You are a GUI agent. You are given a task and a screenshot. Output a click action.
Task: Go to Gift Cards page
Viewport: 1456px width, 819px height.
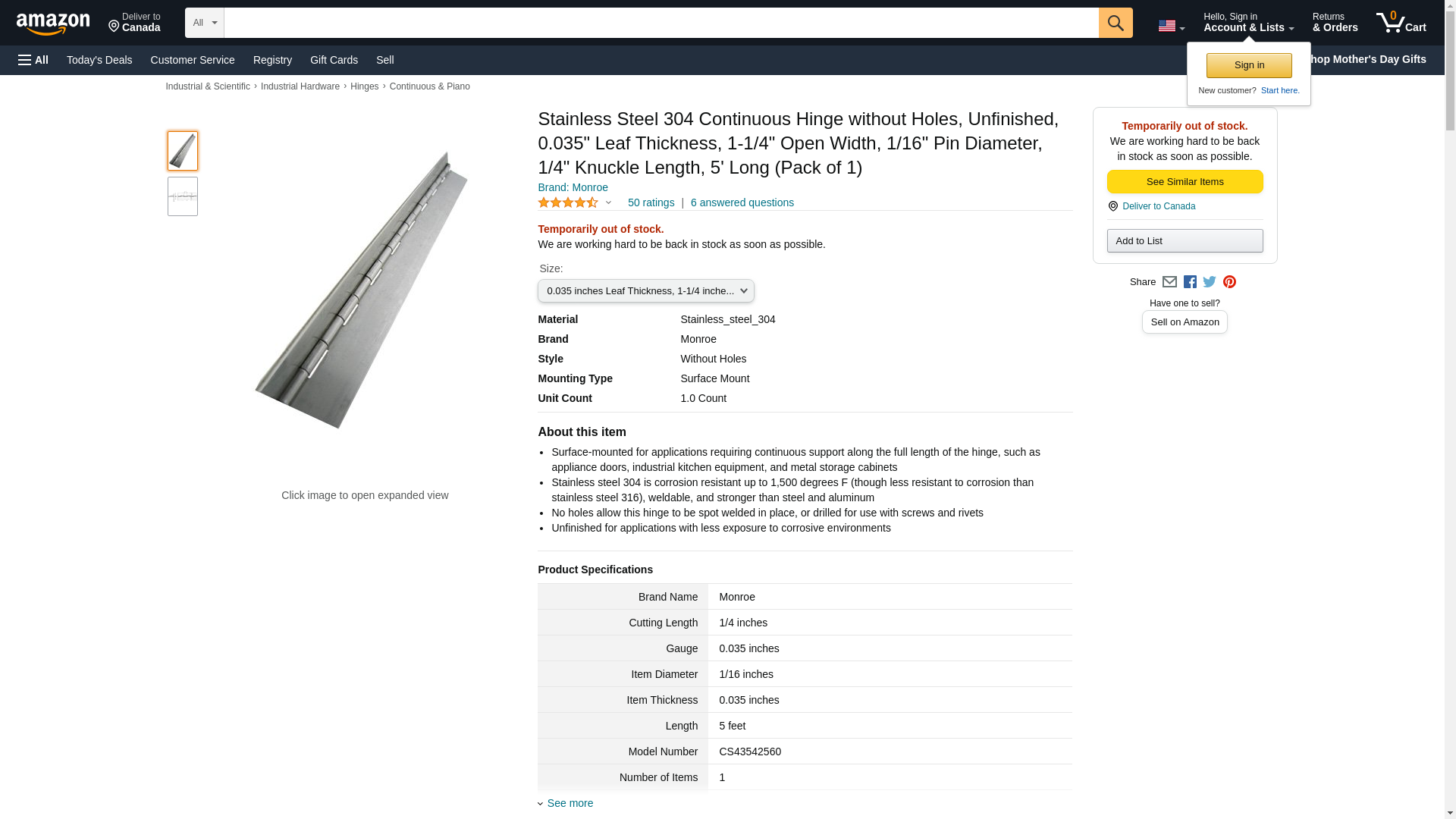[x=334, y=60]
